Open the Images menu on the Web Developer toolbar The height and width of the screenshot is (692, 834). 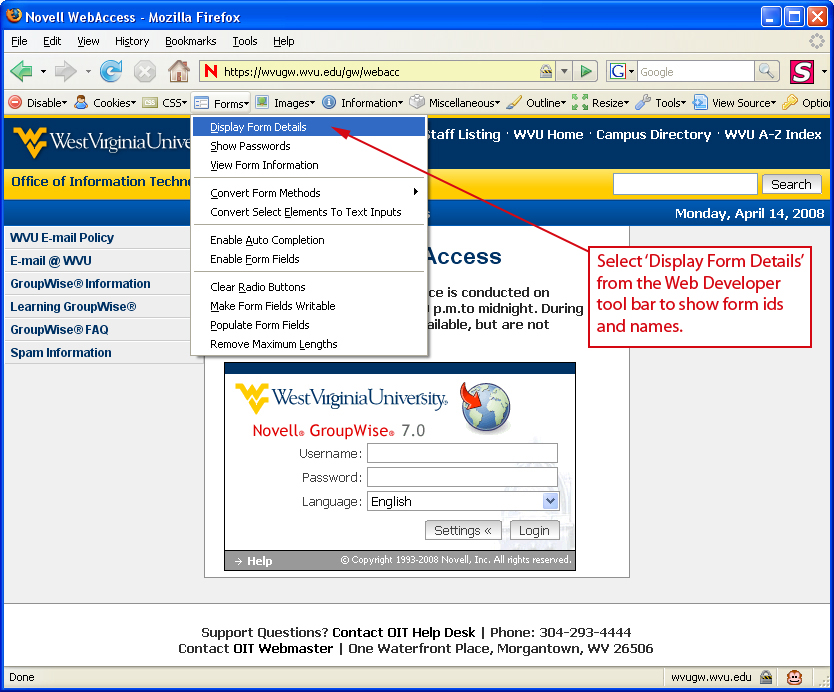[262, 102]
